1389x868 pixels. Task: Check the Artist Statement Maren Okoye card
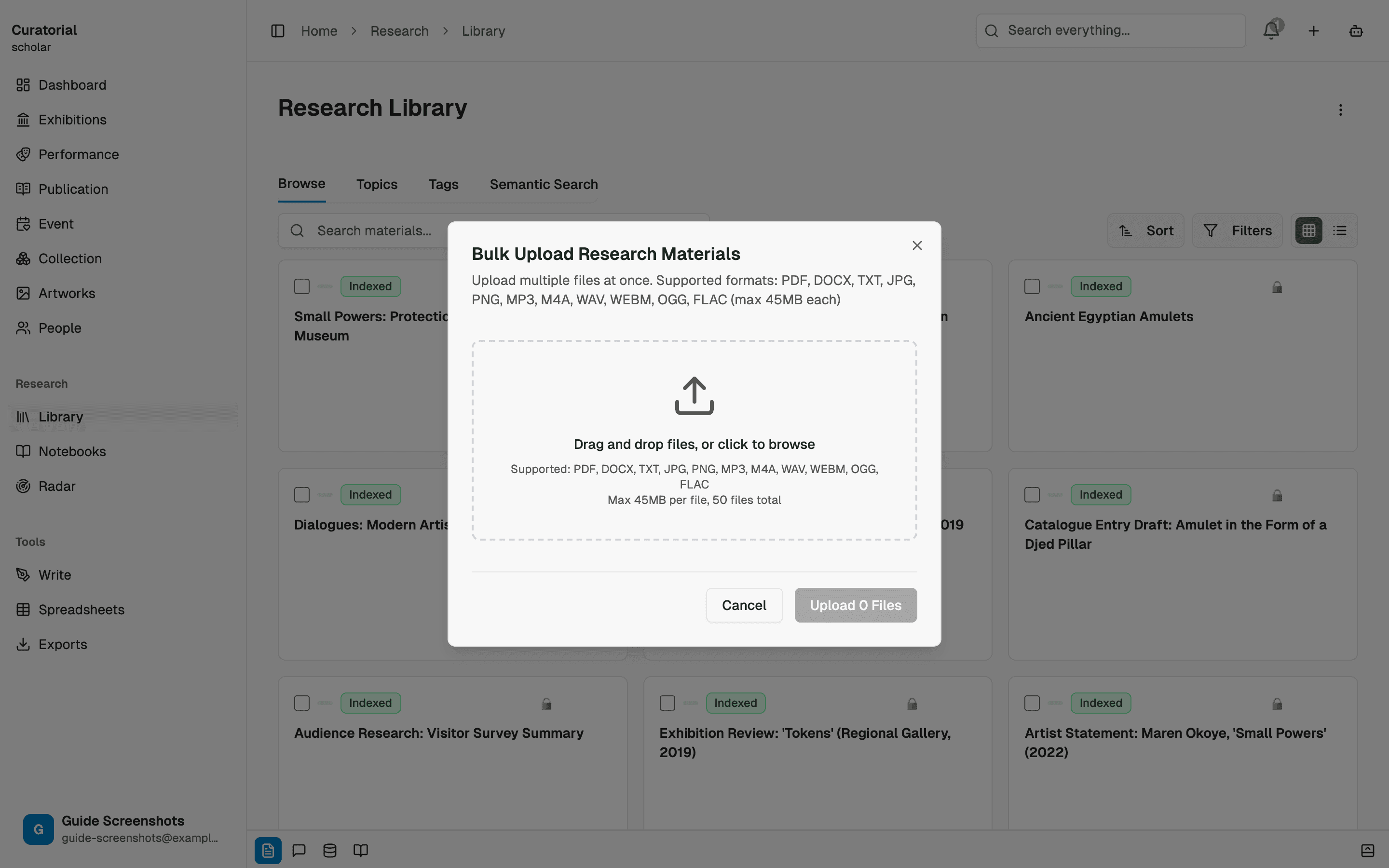point(1032,703)
